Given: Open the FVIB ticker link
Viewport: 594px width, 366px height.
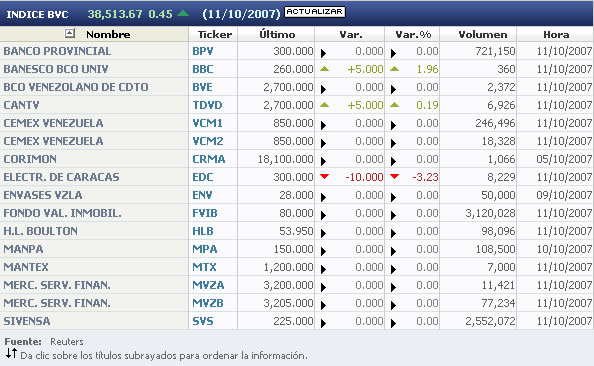Looking at the screenshot, I should click(205, 213).
